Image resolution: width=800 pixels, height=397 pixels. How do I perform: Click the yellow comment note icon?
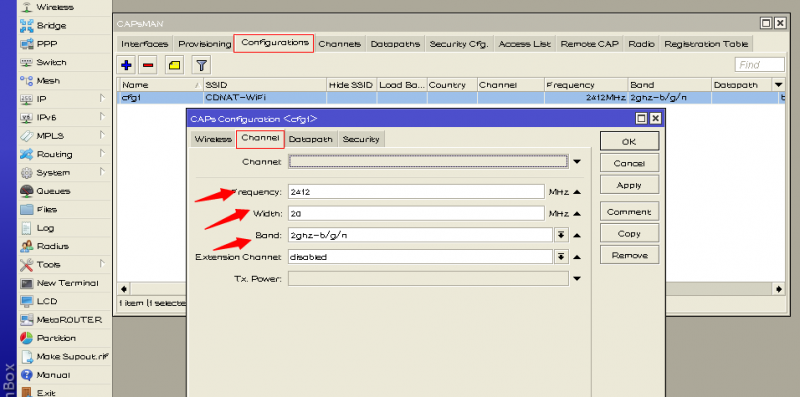[x=174, y=65]
